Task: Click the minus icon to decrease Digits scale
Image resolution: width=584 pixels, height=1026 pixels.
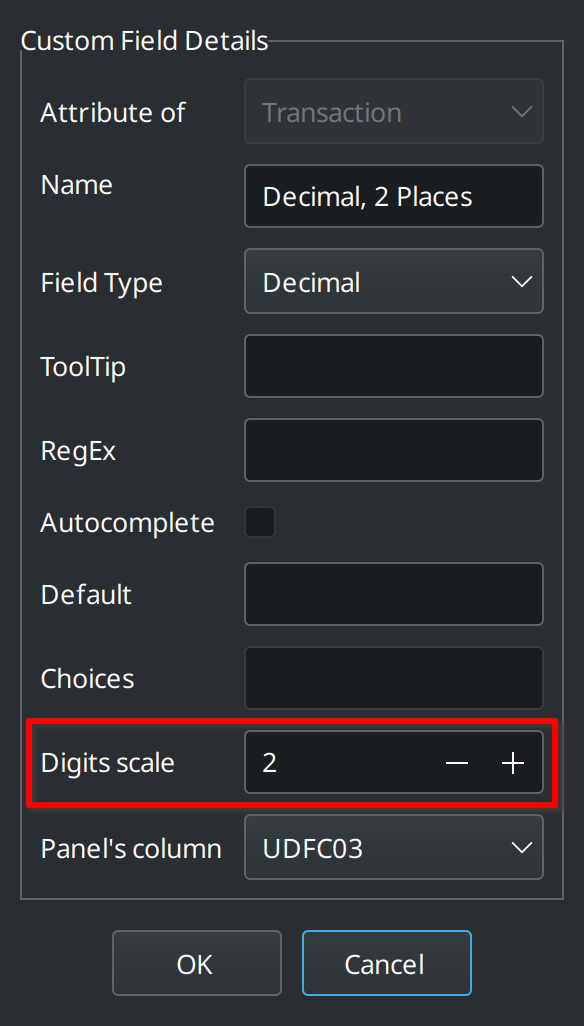Action: pyautogui.click(x=457, y=762)
